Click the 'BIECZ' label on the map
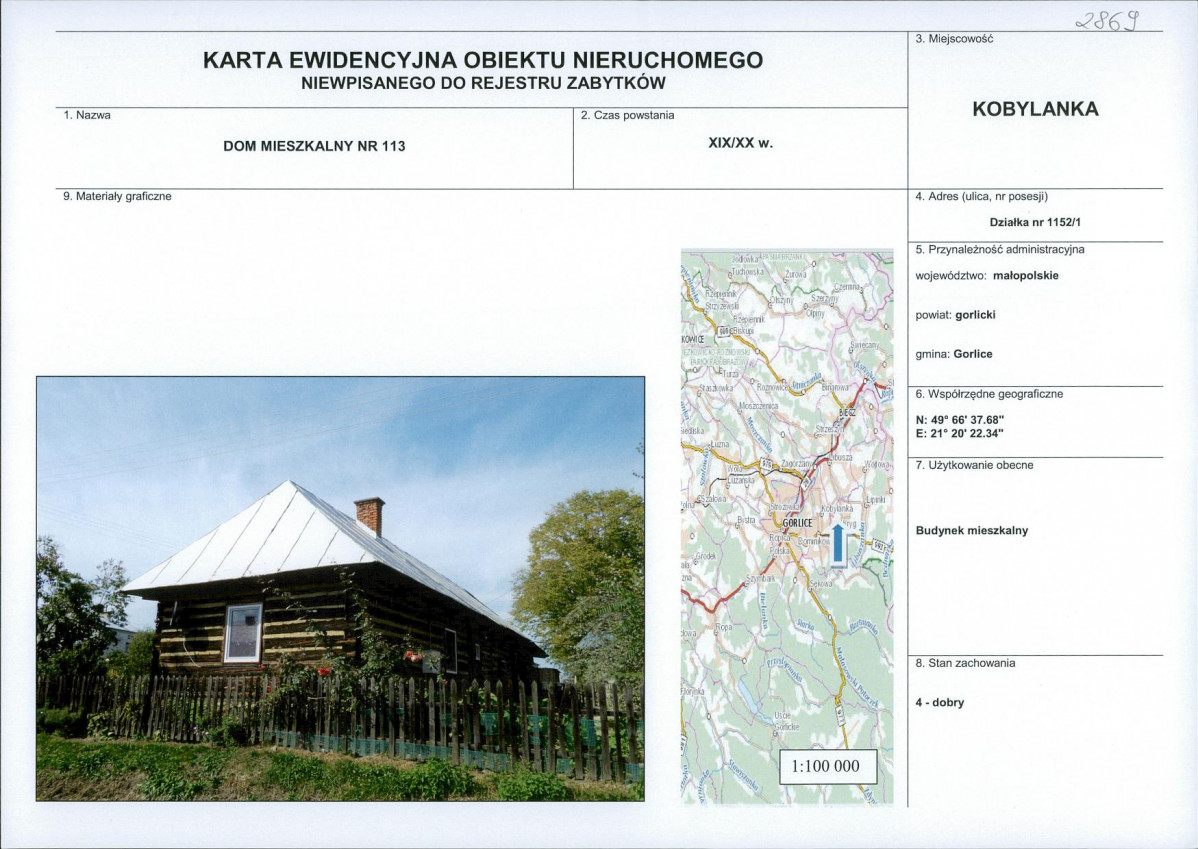Screen dimensions: 1198x849 tap(847, 413)
